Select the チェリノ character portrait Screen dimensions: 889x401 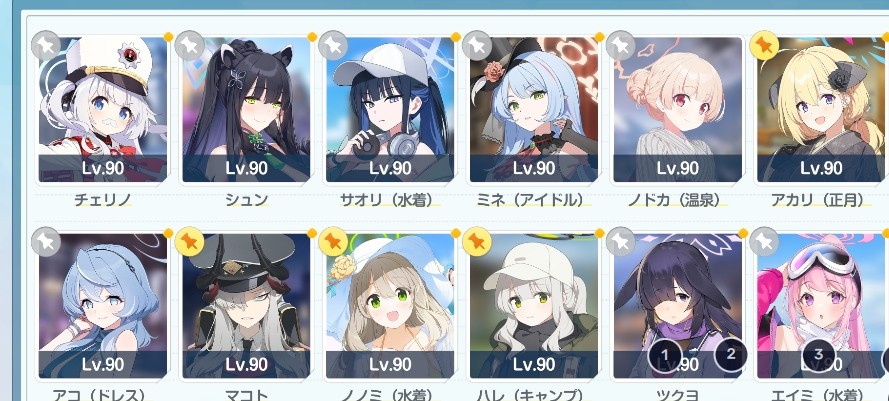tap(103, 109)
